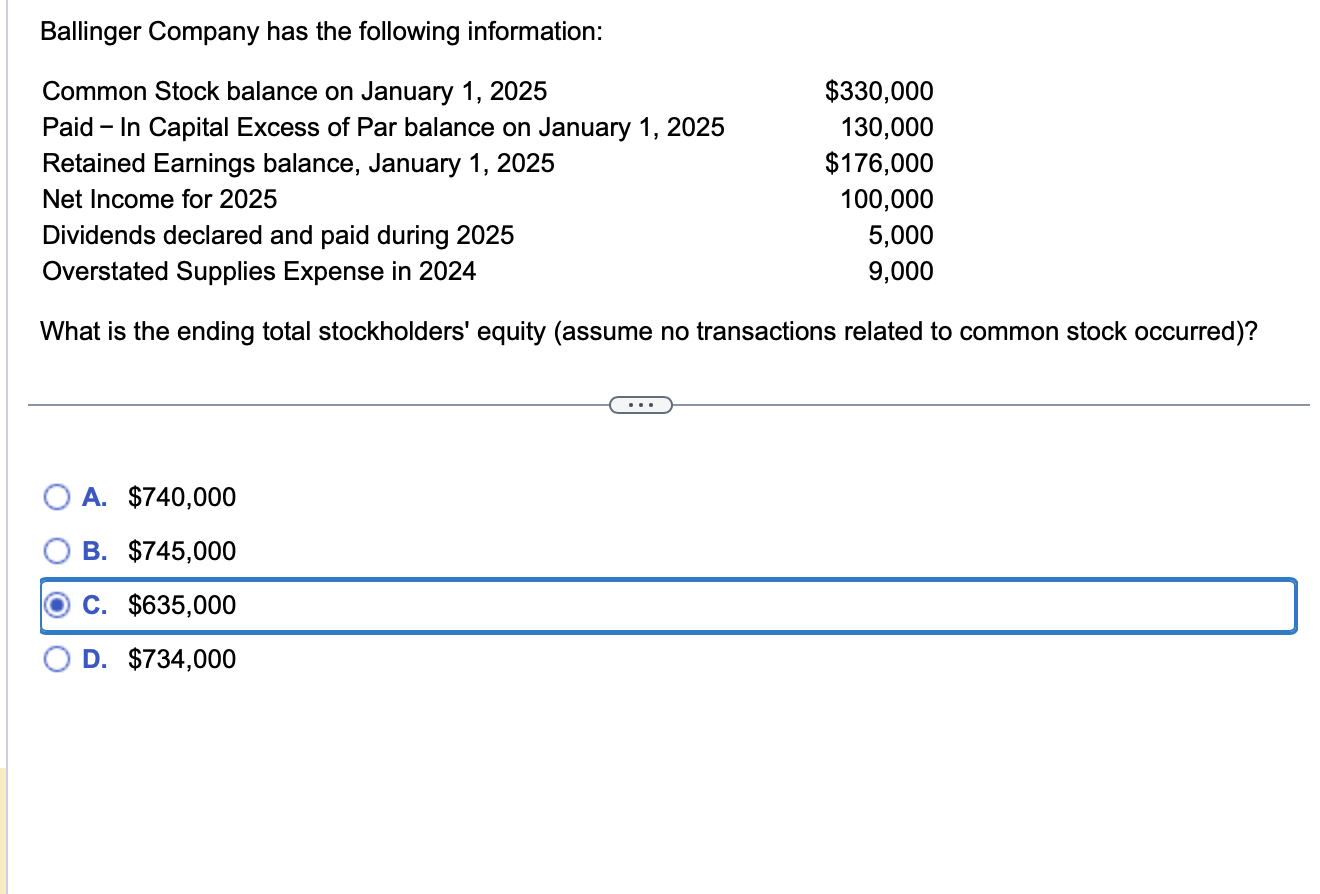Image resolution: width=1320 pixels, height=894 pixels.
Task: Click the answer D label letter
Action: click(x=95, y=659)
